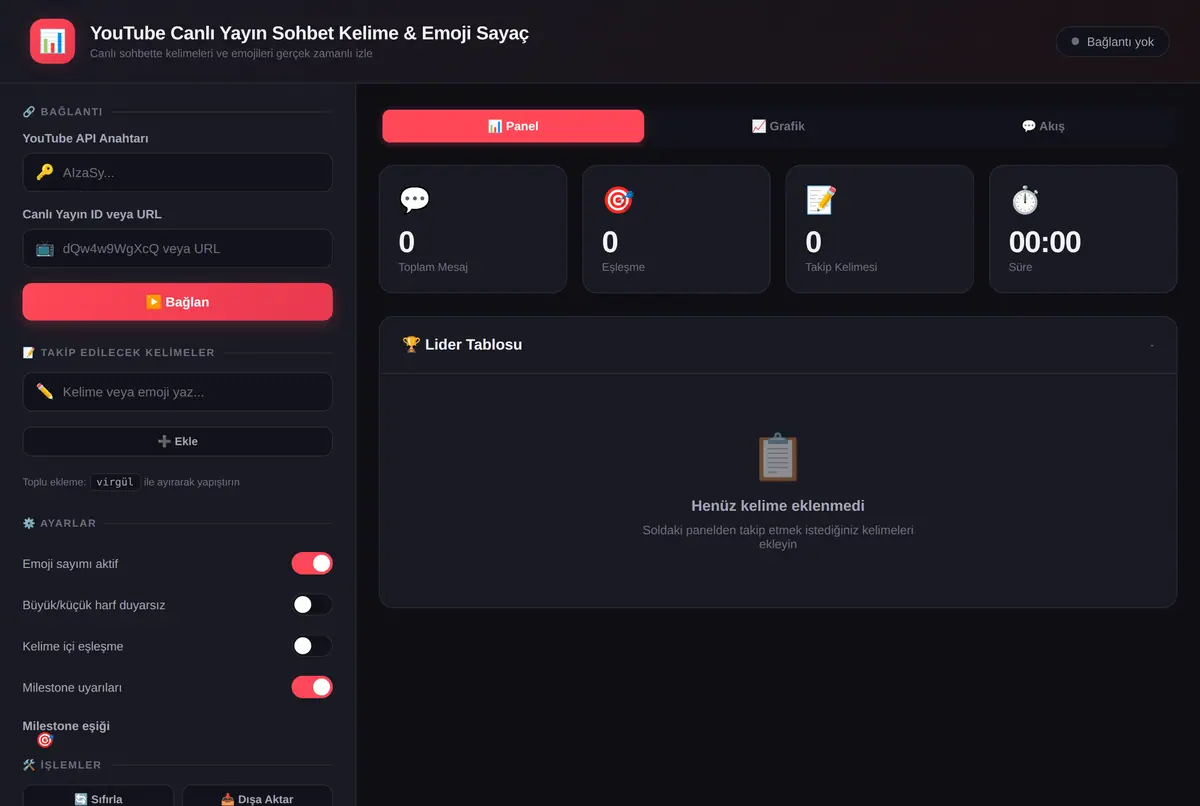Click the TV icon in stream ID field
1200x806 pixels.
[44, 248]
